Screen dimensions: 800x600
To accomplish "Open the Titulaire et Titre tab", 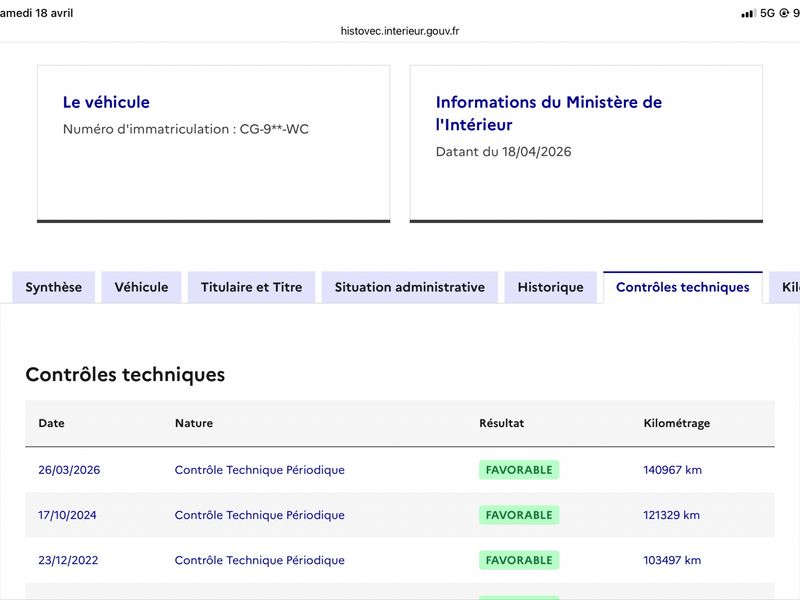I will point(252,287).
